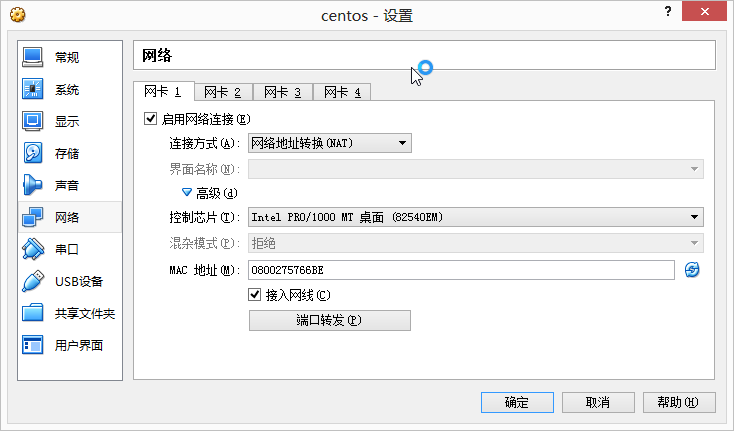734x431 pixels.
Task: Switch to 网卡 4 tab
Action: pyautogui.click(x=342, y=92)
